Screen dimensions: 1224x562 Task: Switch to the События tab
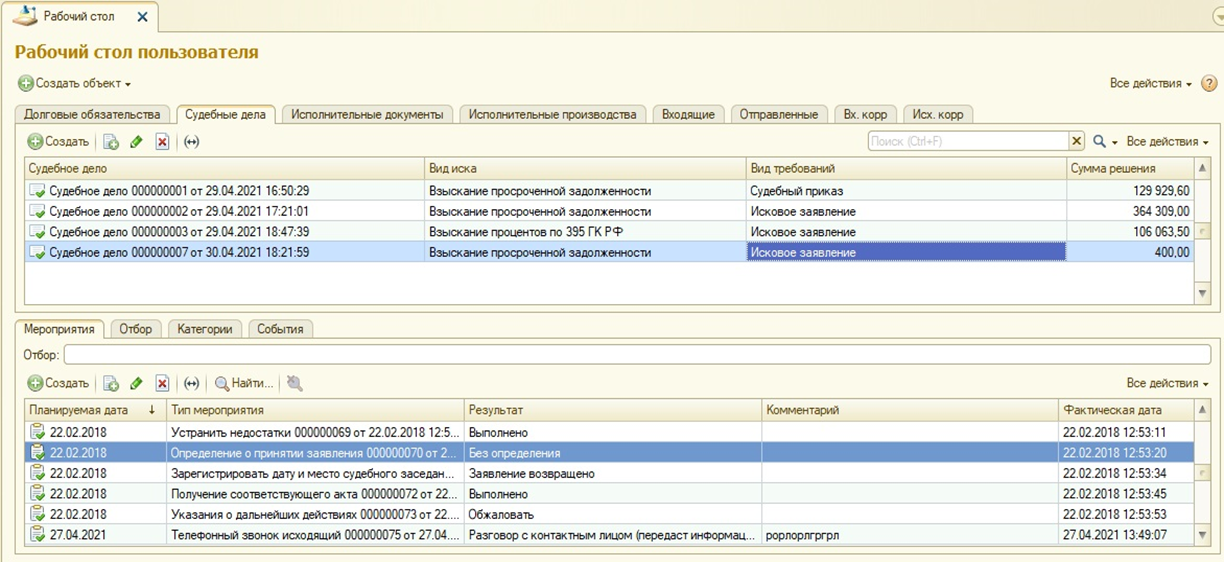point(280,328)
